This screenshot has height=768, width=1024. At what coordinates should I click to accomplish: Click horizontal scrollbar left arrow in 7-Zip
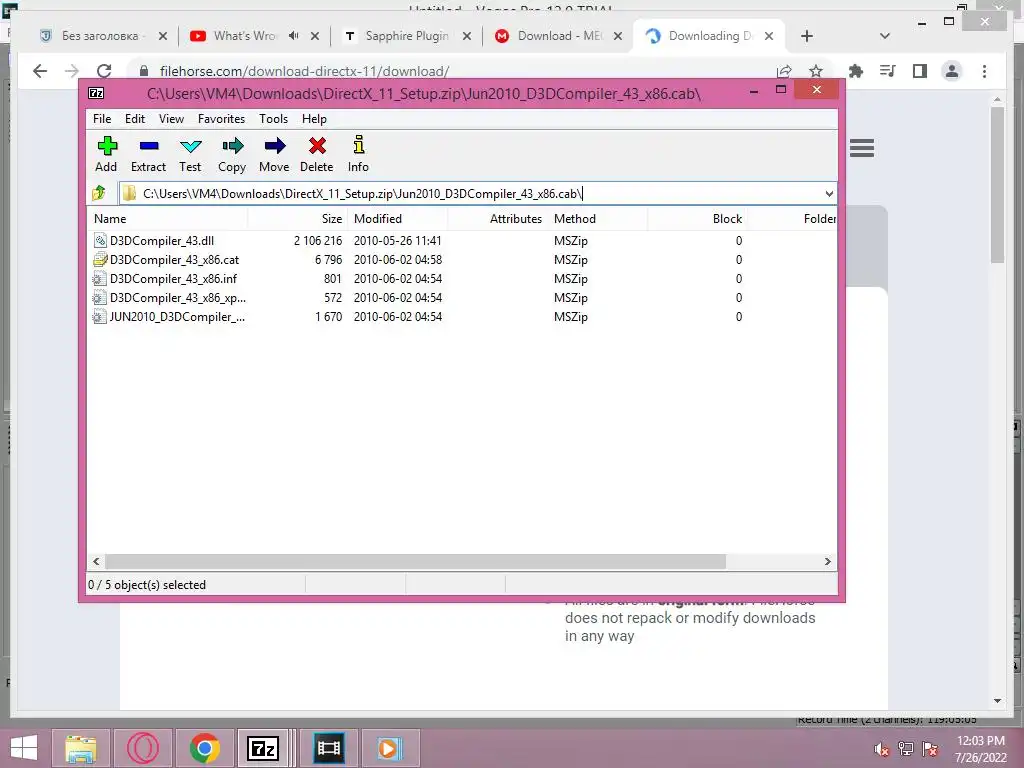click(x=96, y=562)
